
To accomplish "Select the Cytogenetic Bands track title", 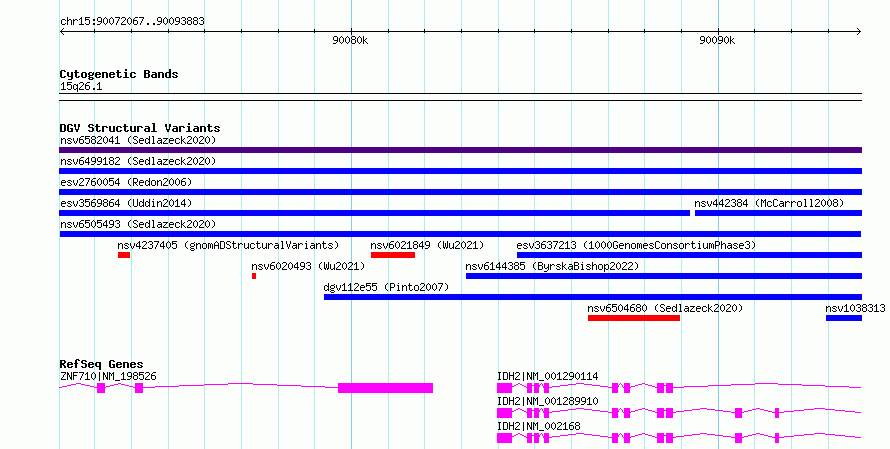I will 119,74.
